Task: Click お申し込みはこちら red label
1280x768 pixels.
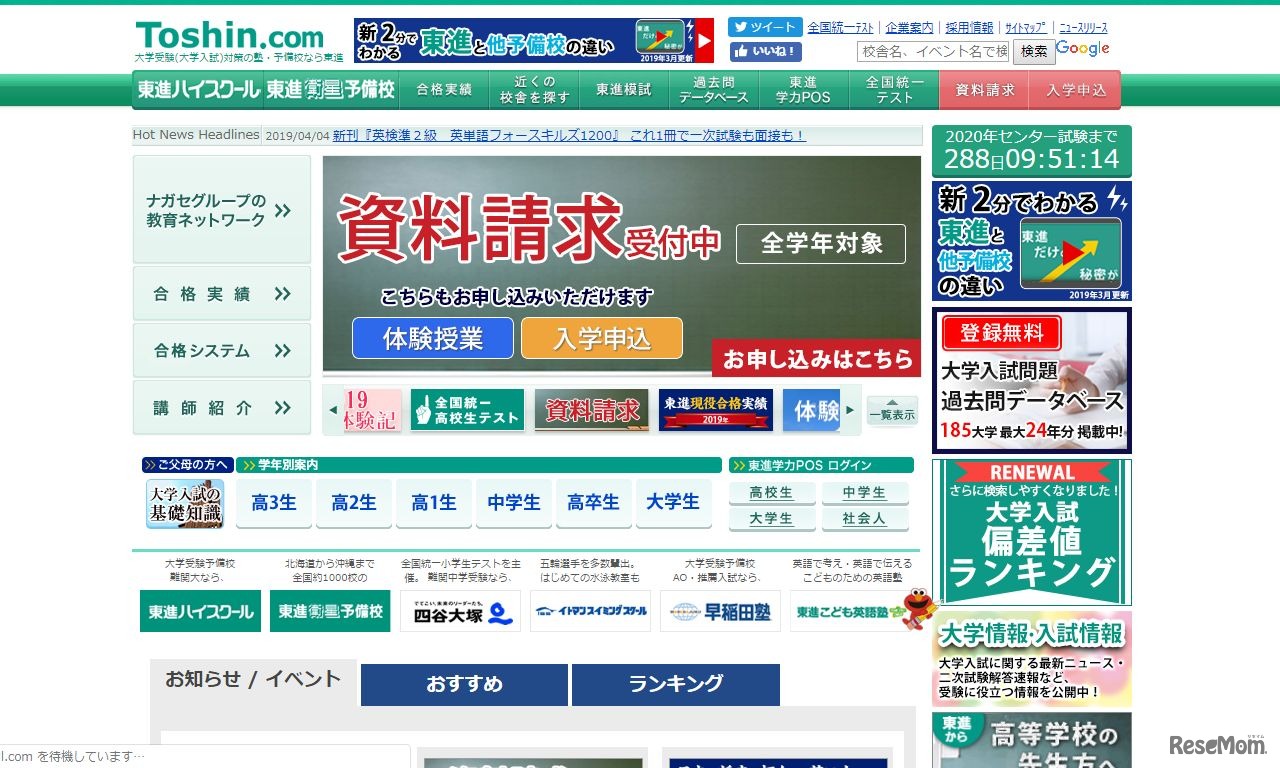Action: click(817, 358)
